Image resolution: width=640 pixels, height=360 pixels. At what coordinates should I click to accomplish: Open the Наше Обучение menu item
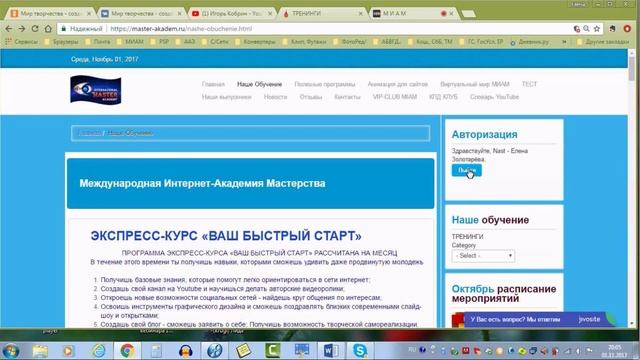(x=260, y=84)
